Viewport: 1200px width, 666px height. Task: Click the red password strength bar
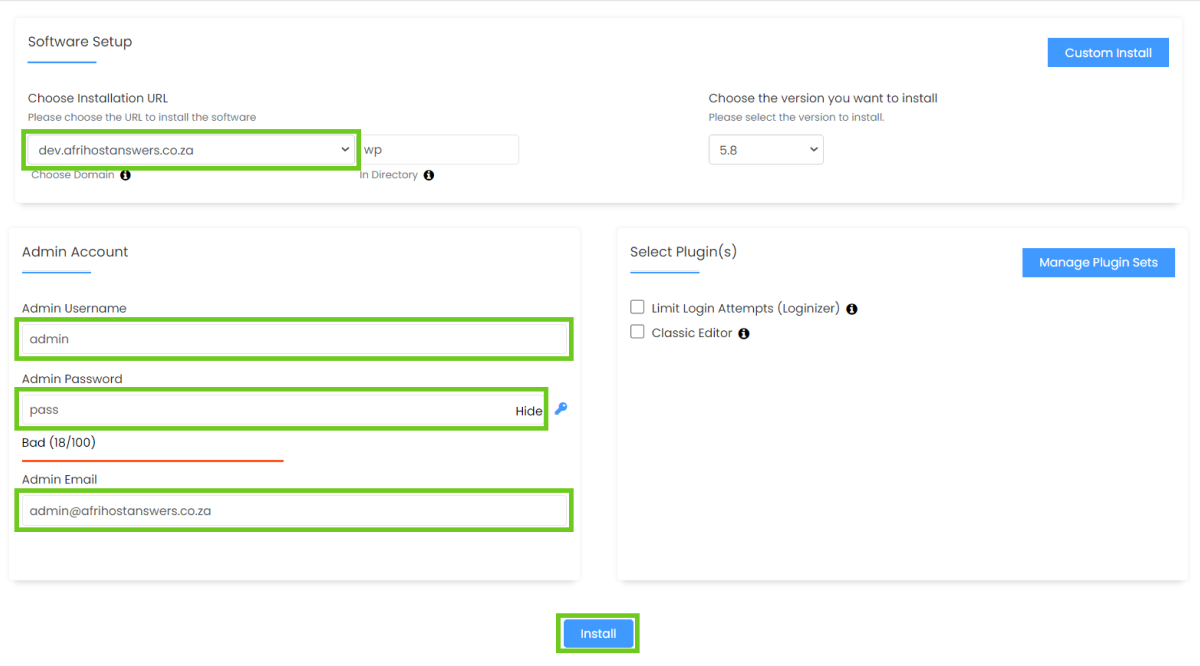(153, 461)
